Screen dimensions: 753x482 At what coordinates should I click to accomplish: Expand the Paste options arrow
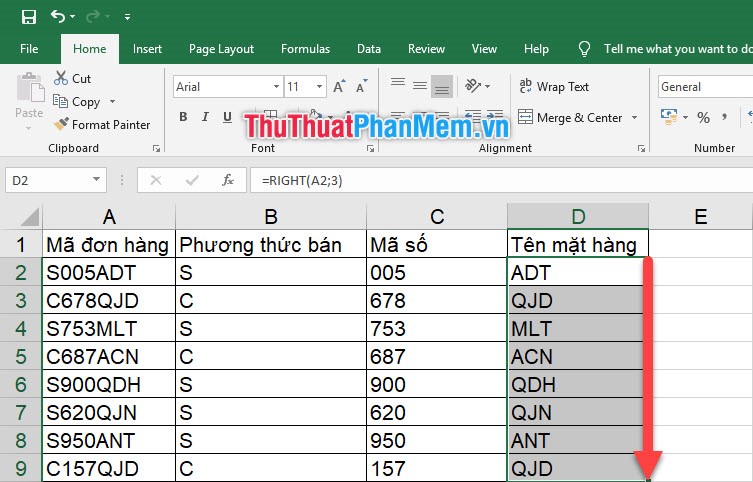click(x=29, y=128)
